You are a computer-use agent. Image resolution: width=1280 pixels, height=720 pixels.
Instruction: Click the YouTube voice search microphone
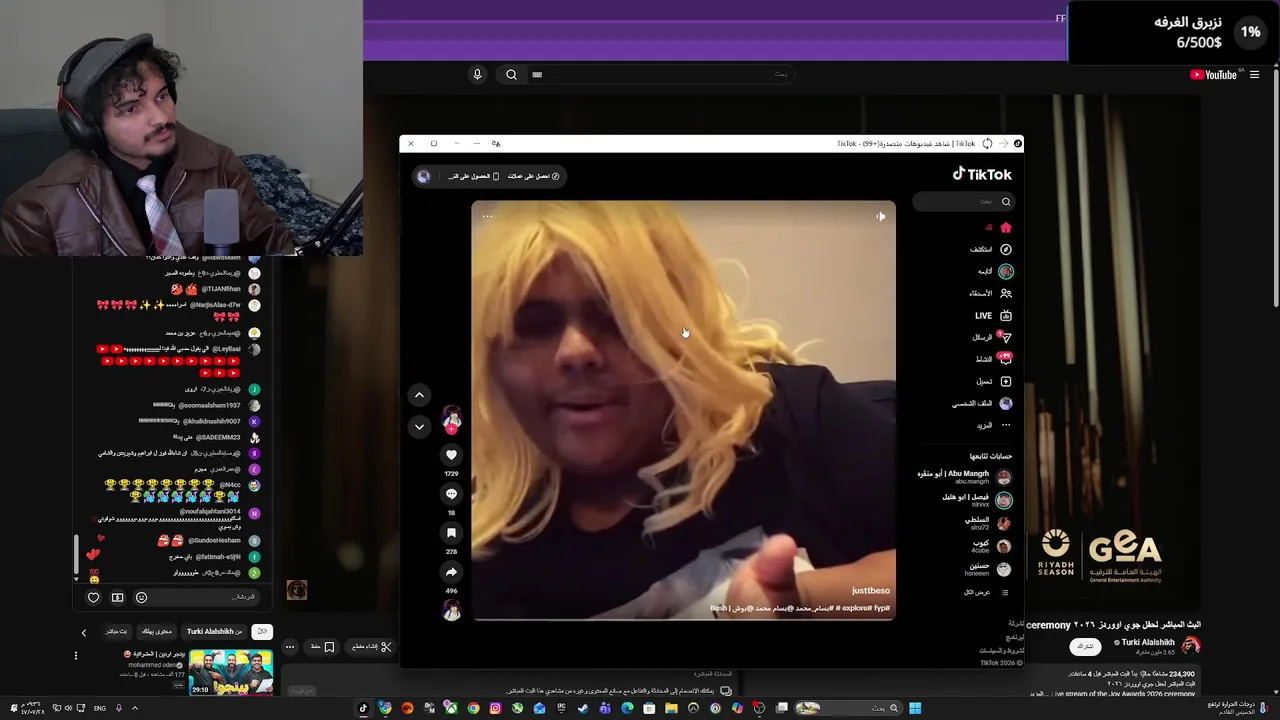[x=477, y=74]
